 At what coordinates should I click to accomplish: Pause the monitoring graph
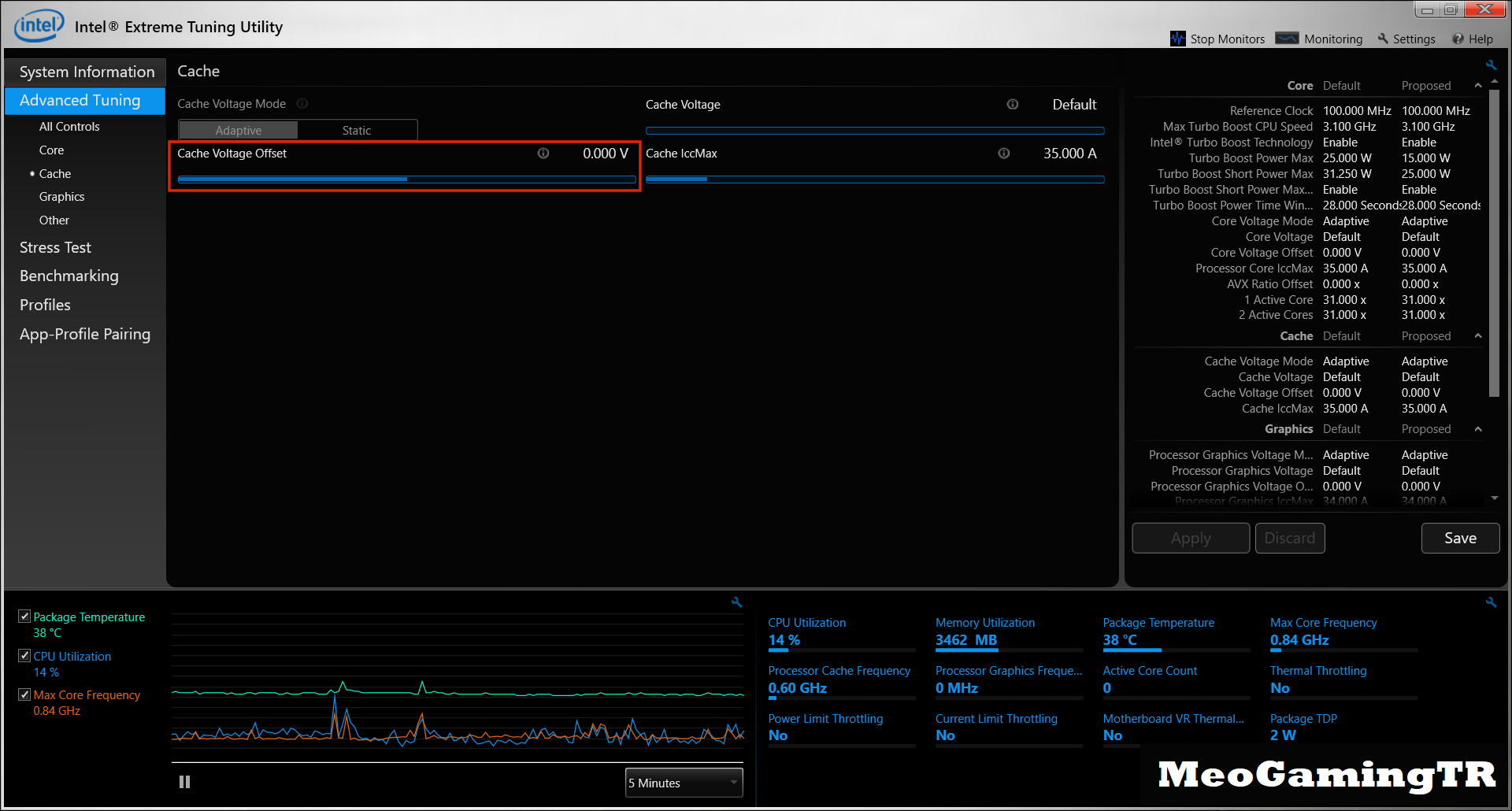[184, 782]
